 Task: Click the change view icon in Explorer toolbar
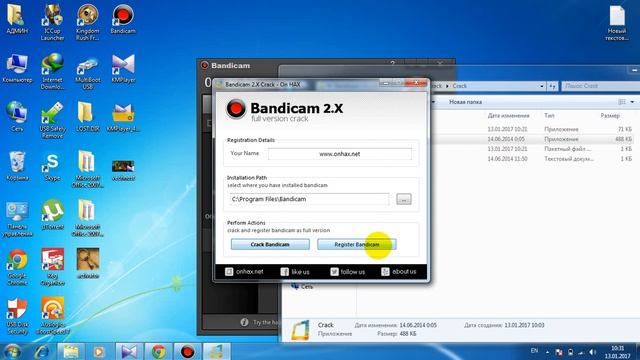622,102
